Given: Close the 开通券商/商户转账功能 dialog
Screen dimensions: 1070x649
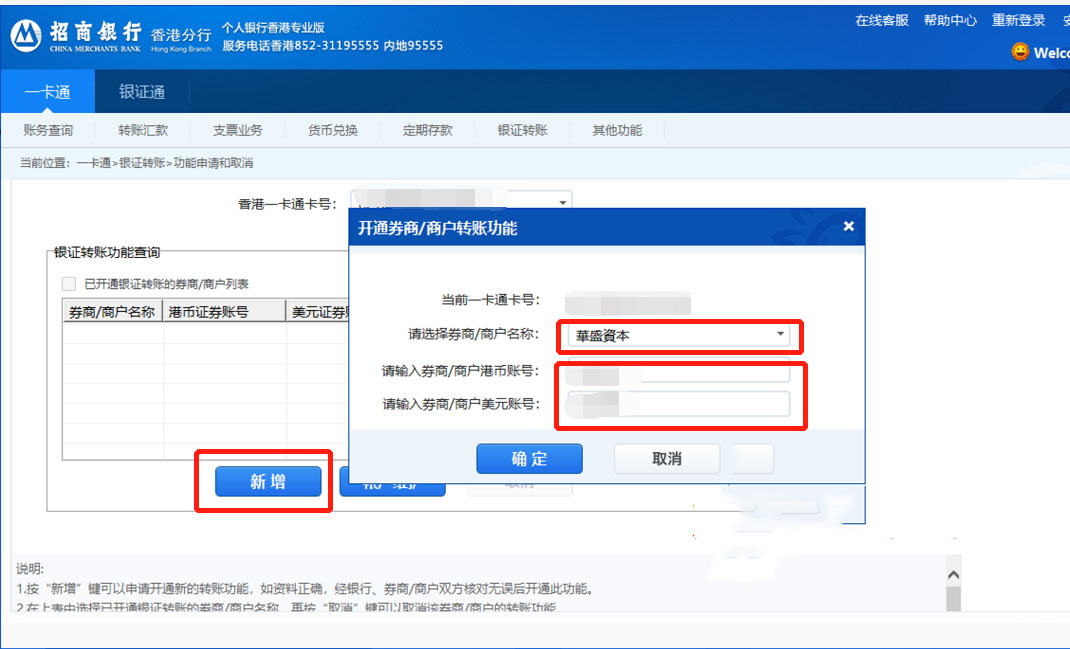Looking at the screenshot, I should [x=848, y=226].
